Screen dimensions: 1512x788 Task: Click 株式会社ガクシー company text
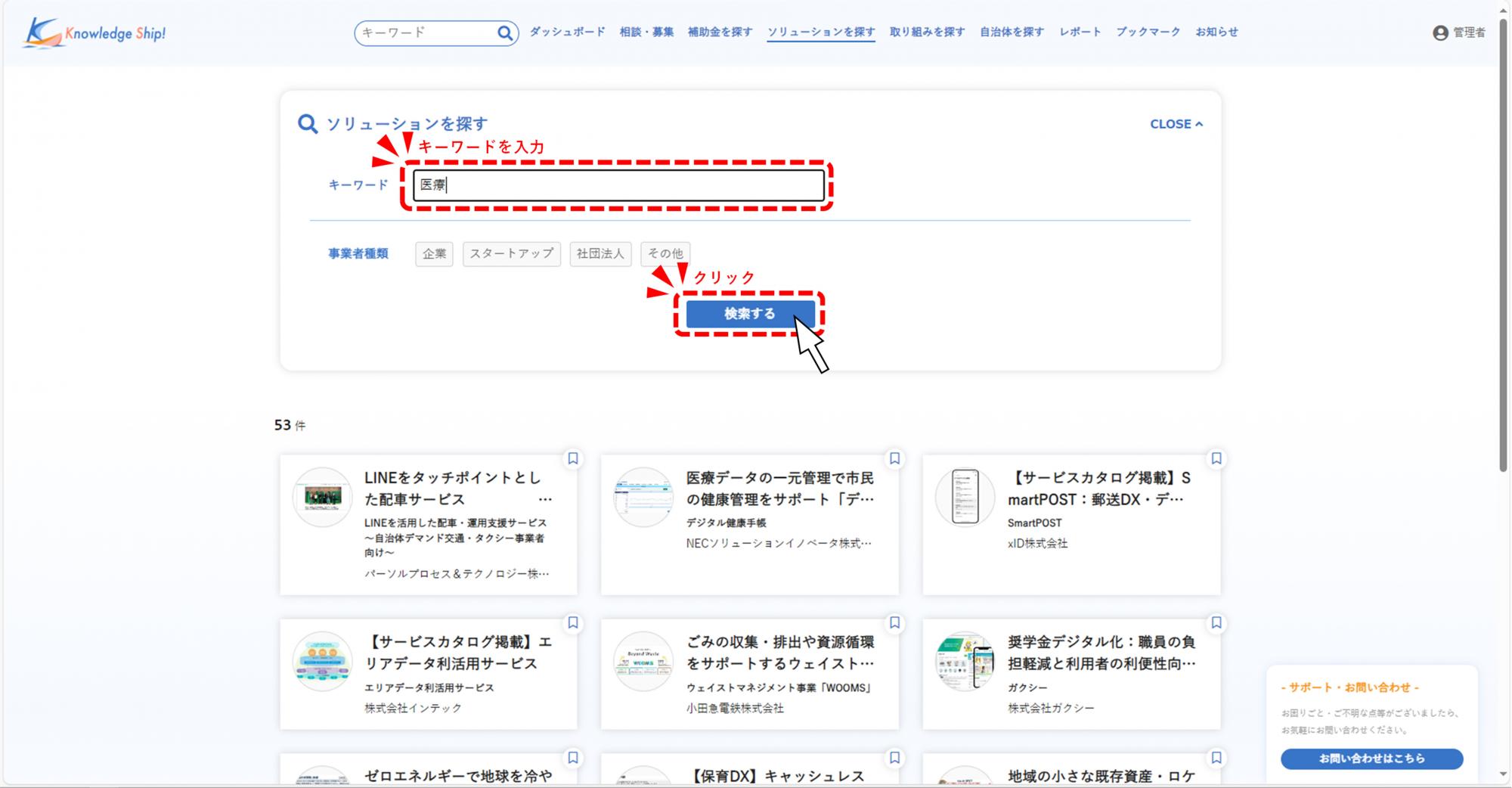coord(1051,708)
